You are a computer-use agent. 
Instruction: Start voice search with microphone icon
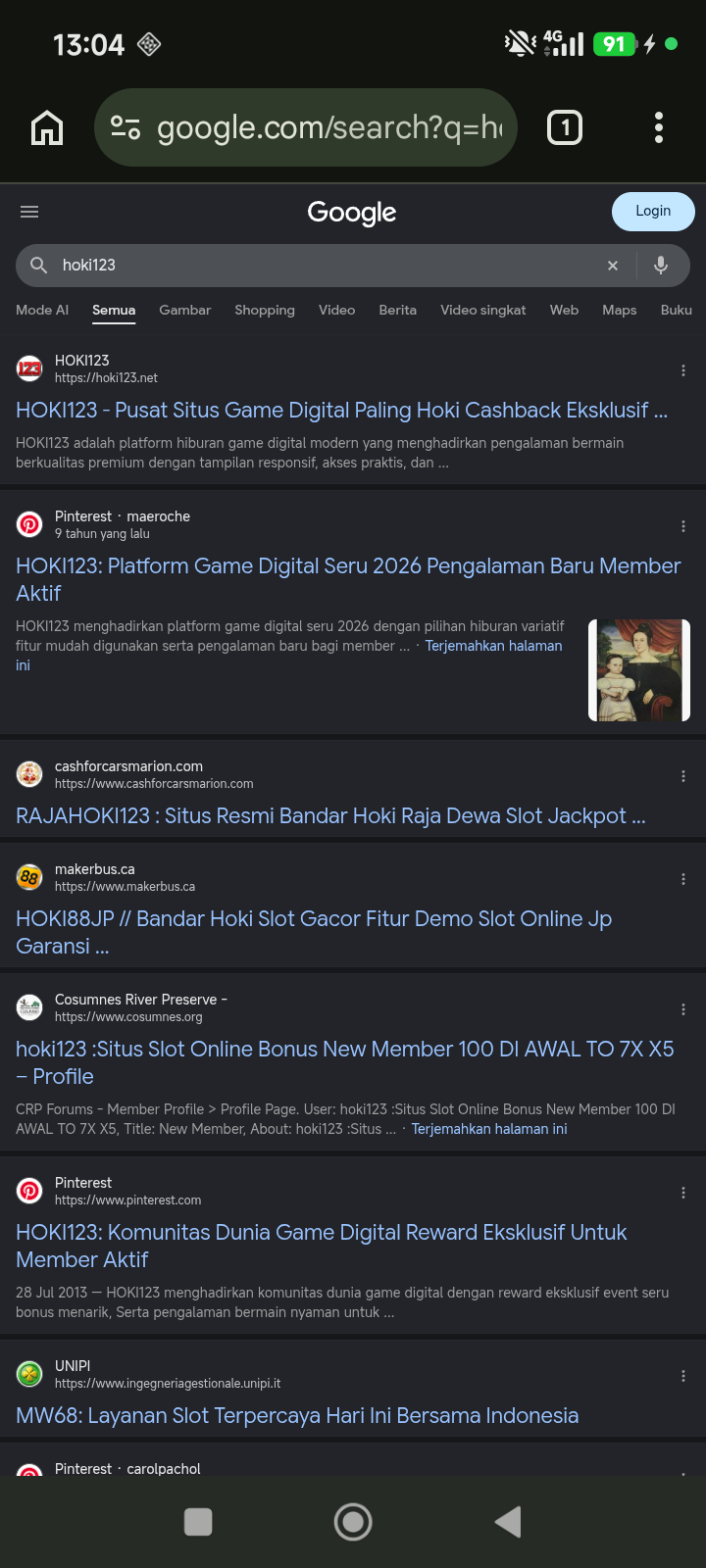coord(661,265)
